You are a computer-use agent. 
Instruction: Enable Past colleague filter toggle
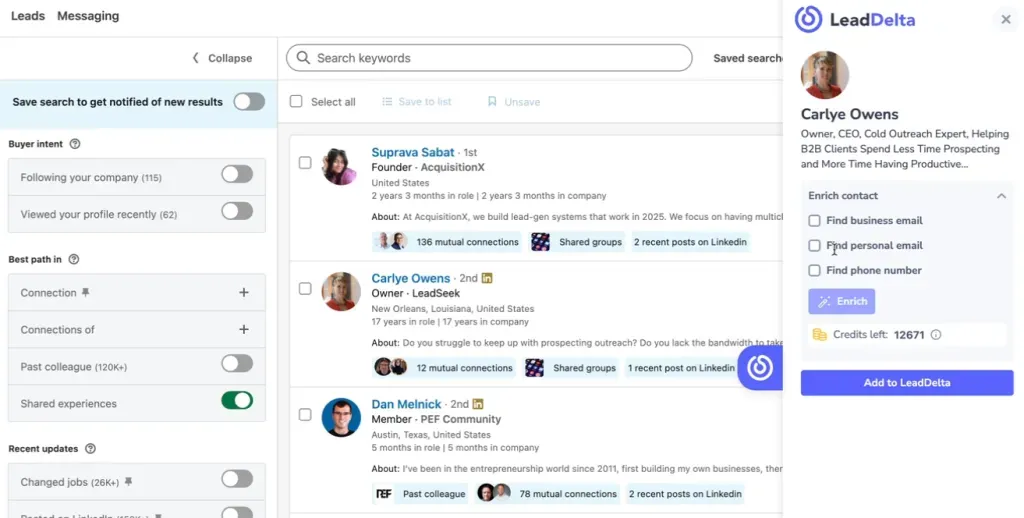[x=237, y=364]
